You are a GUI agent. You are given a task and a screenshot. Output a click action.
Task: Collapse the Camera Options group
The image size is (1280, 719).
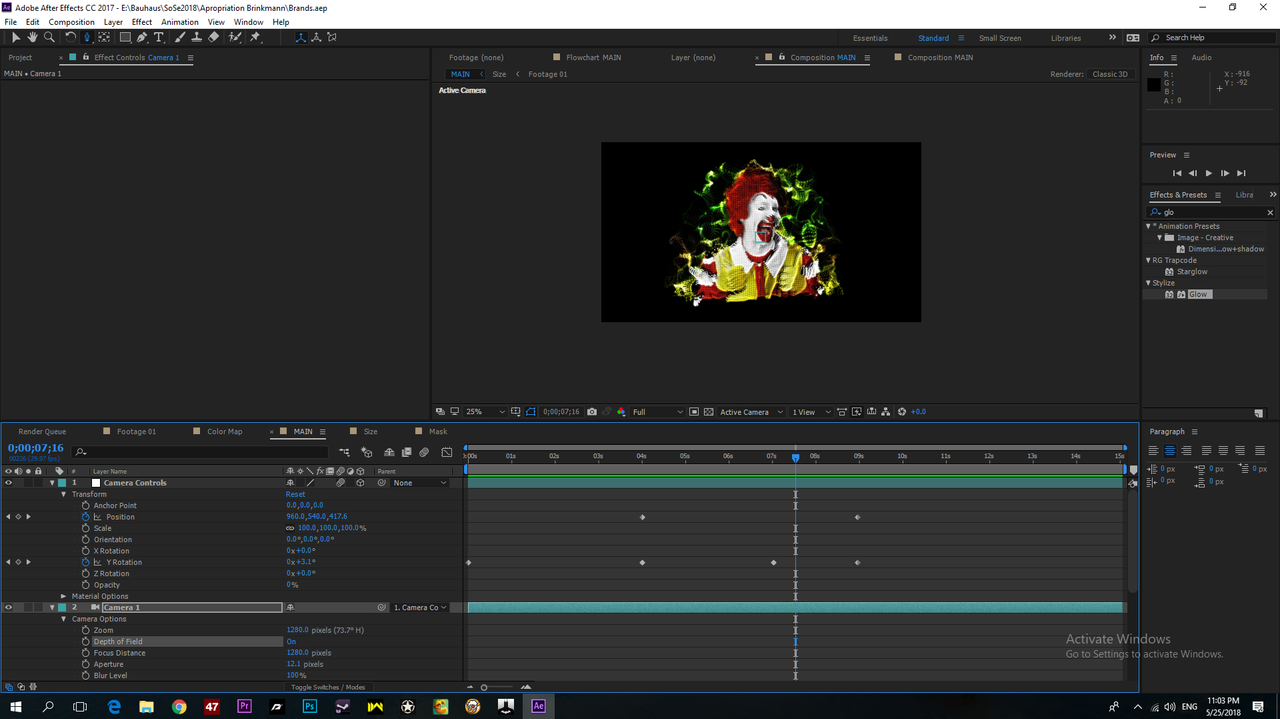pyautogui.click(x=64, y=619)
